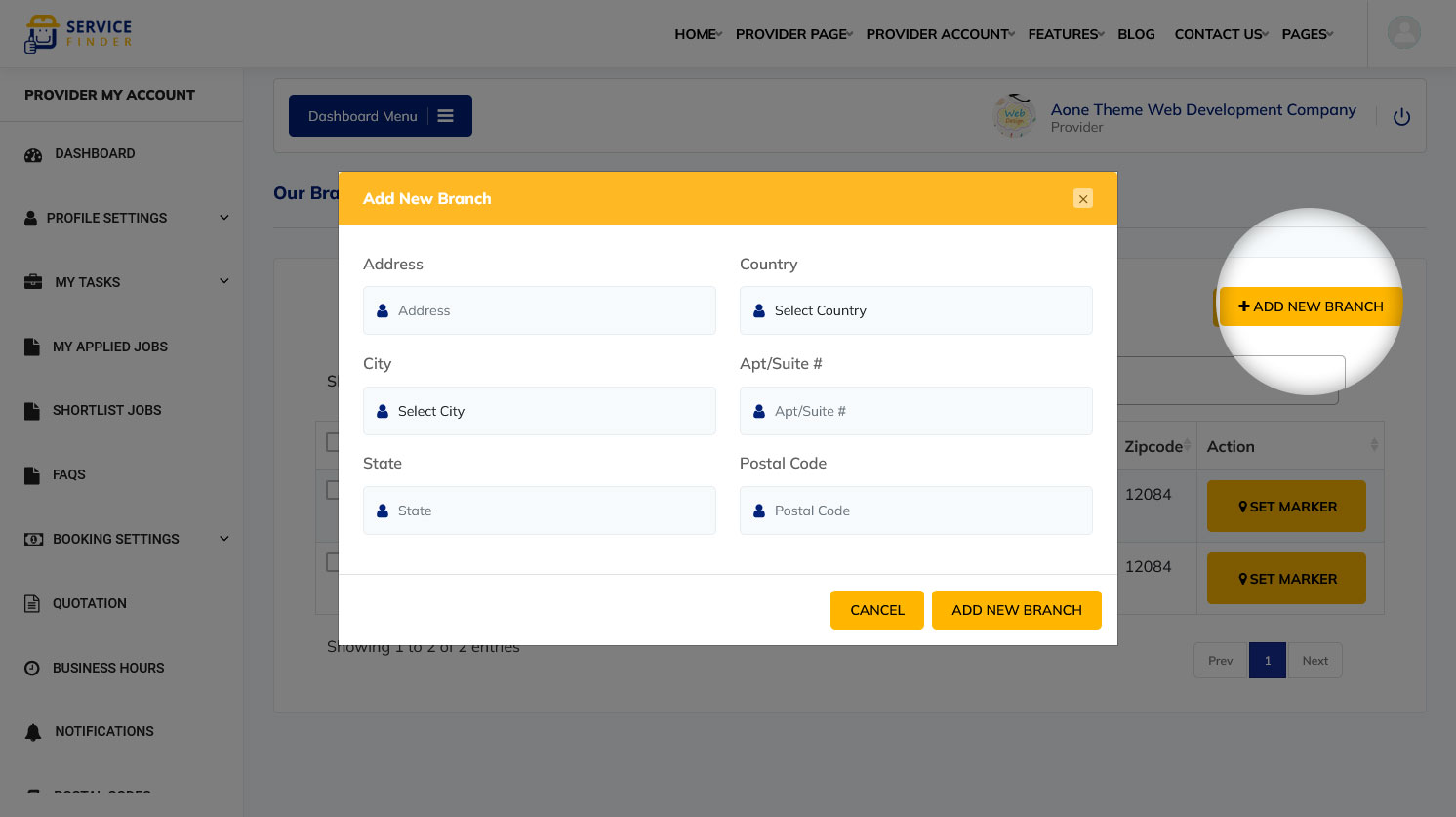1456x817 pixels.
Task: Submit with Add New Branch dialog button
Action: point(1016,610)
